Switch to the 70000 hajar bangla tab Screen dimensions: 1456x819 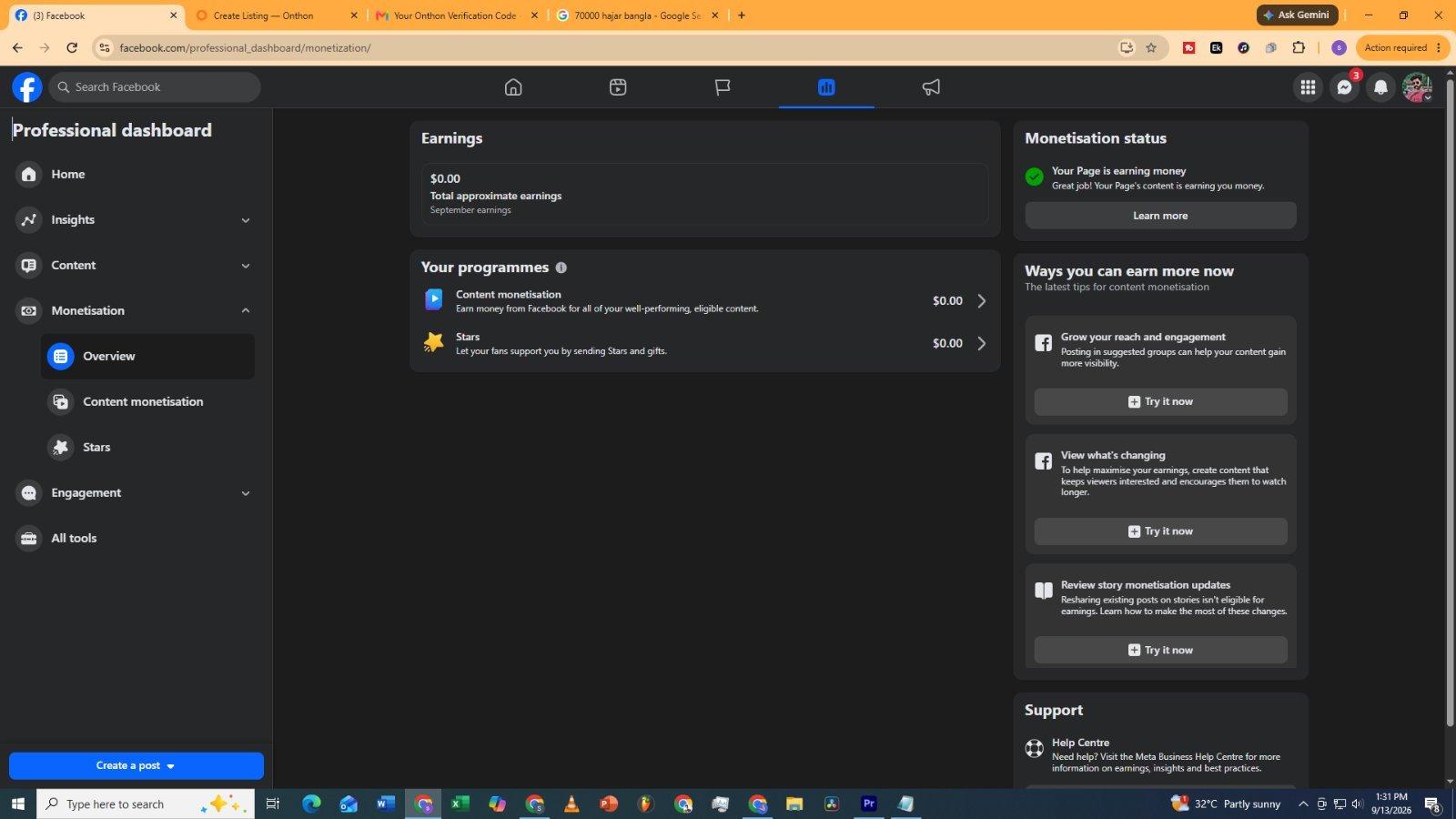pyautogui.click(x=637, y=15)
